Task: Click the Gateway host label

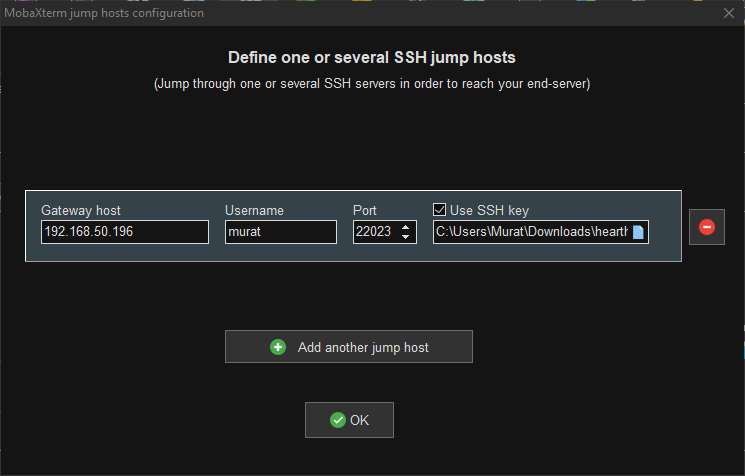Action: point(81,210)
